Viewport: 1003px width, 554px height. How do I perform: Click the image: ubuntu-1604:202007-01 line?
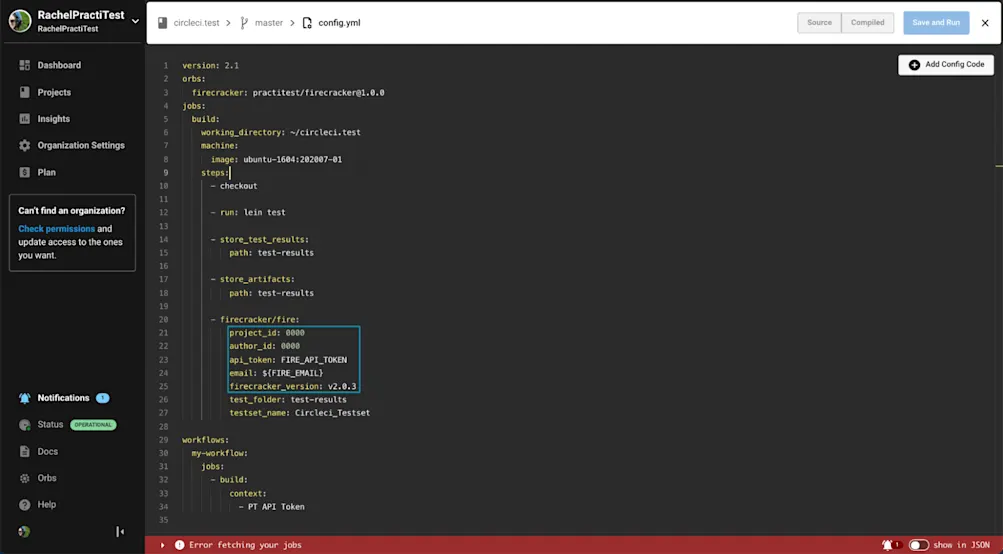point(276,159)
